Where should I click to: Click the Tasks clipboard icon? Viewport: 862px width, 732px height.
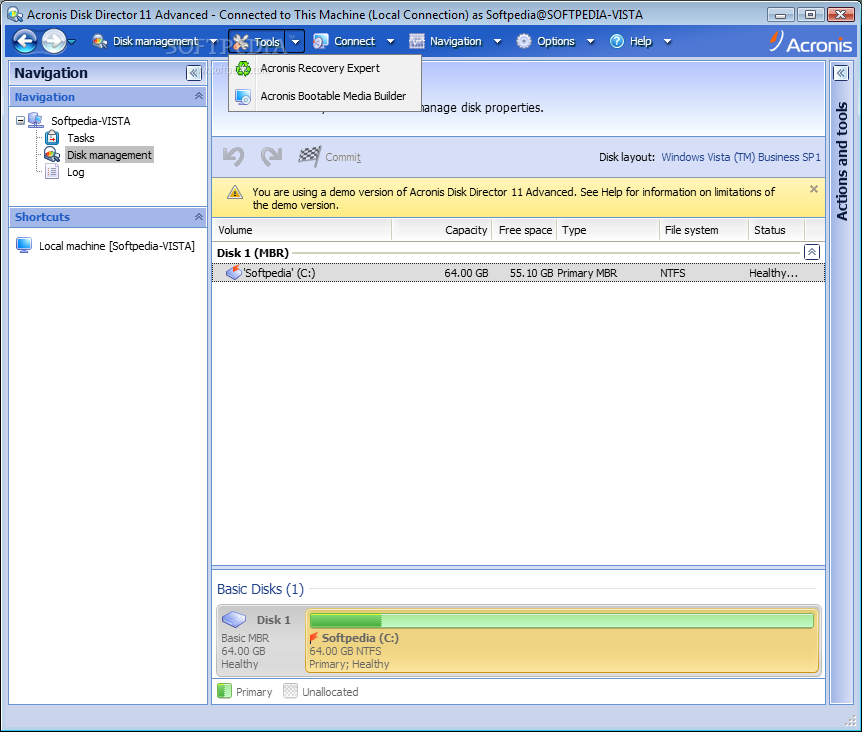tap(52, 137)
